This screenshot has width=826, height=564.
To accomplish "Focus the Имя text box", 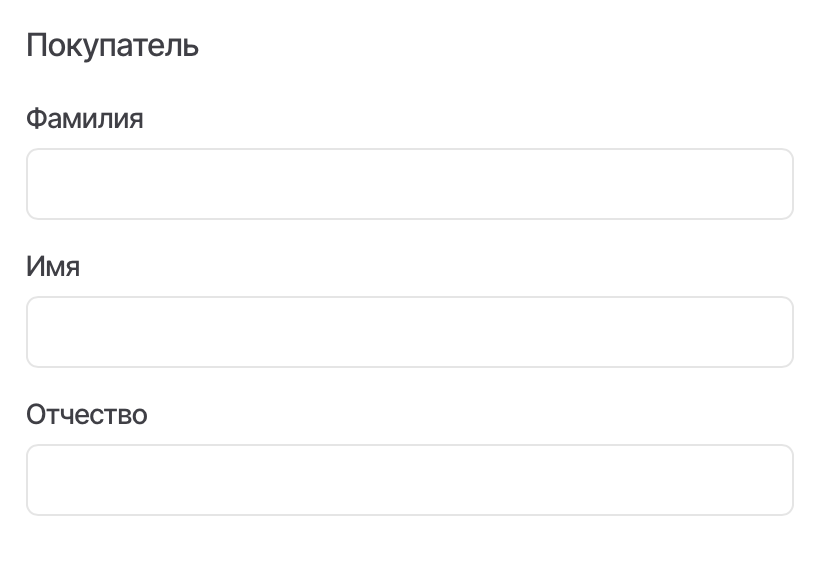I will 410,332.
